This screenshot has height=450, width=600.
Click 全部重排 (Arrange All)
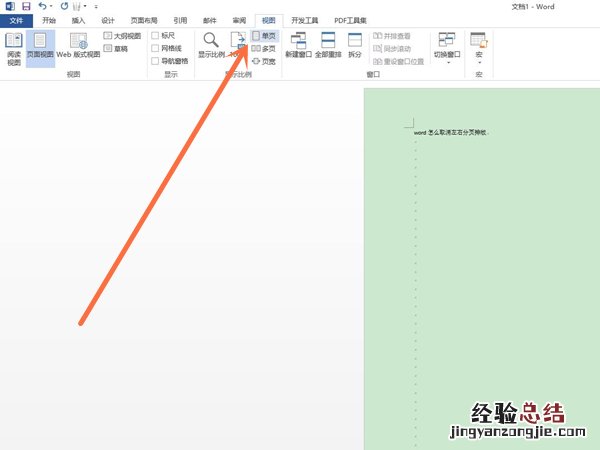coord(328,46)
